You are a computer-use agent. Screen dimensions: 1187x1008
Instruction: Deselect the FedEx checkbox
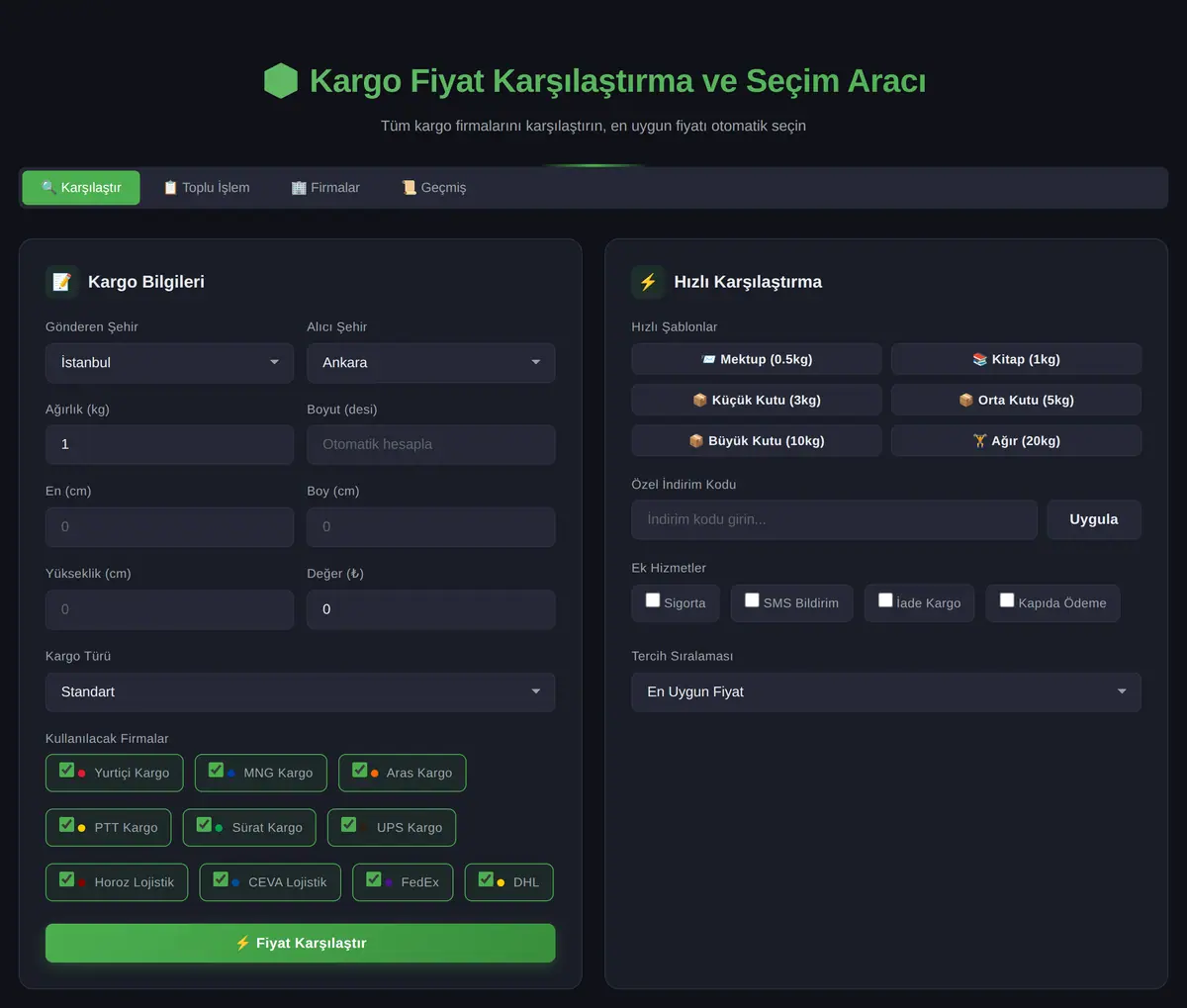coord(373,878)
